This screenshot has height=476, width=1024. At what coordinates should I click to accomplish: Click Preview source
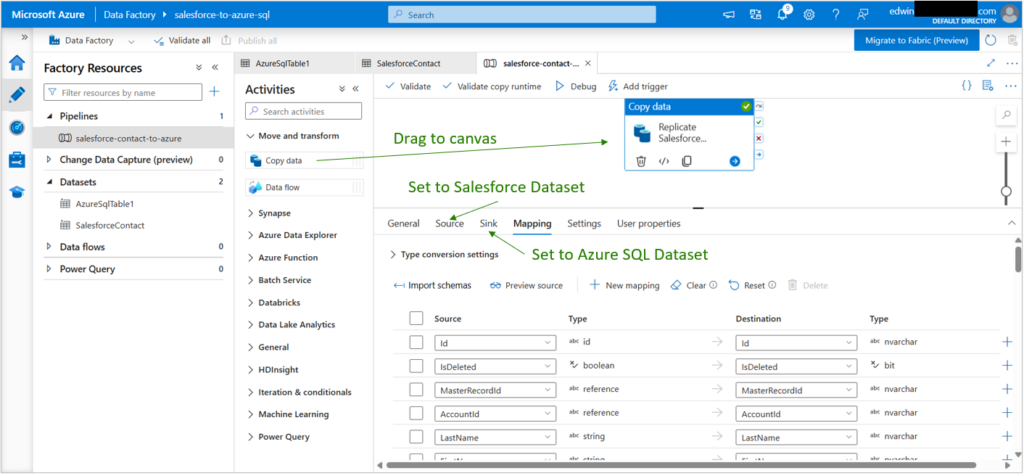pos(526,285)
